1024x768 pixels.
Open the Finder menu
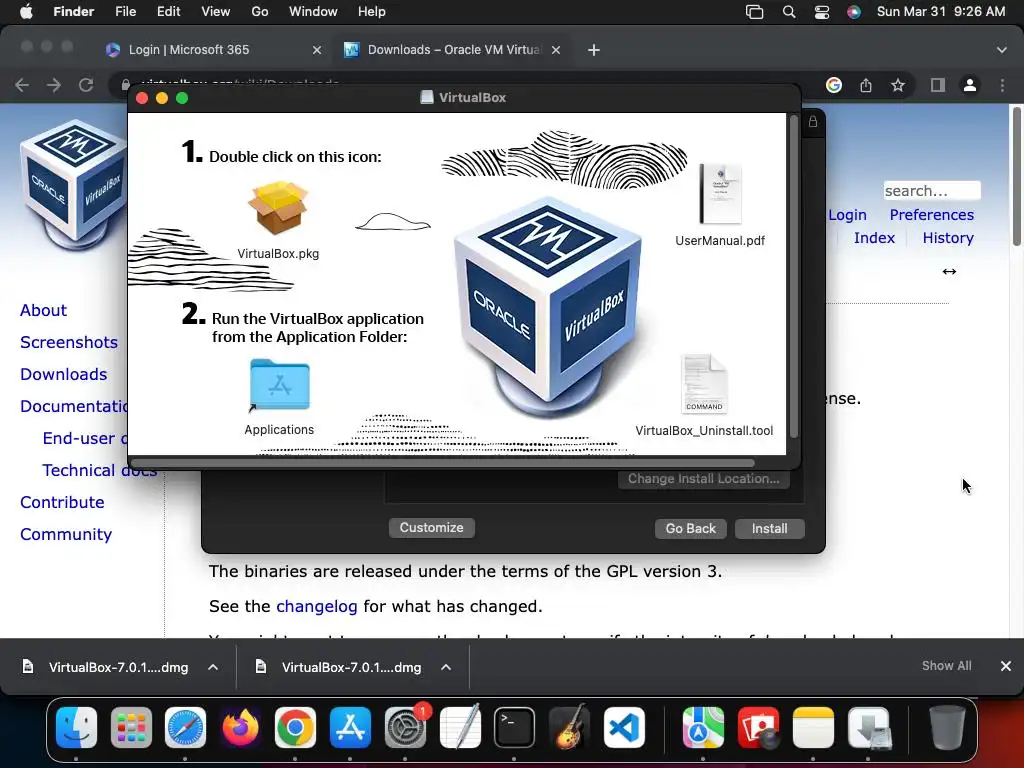point(73,12)
